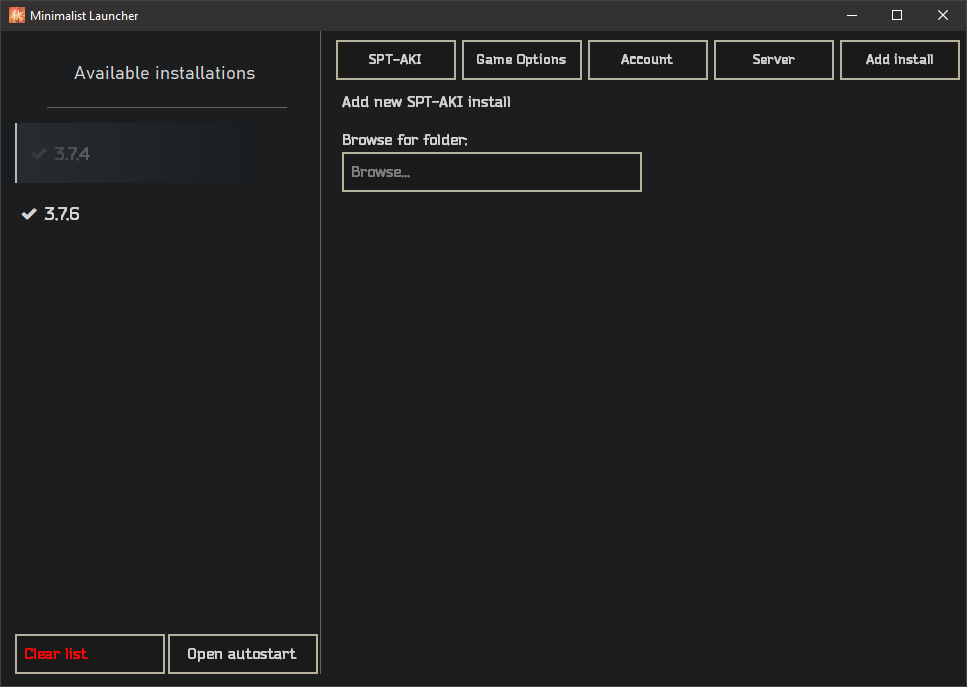Close the Minimalist Launcher window
This screenshot has height=687, width=967.
(942, 15)
